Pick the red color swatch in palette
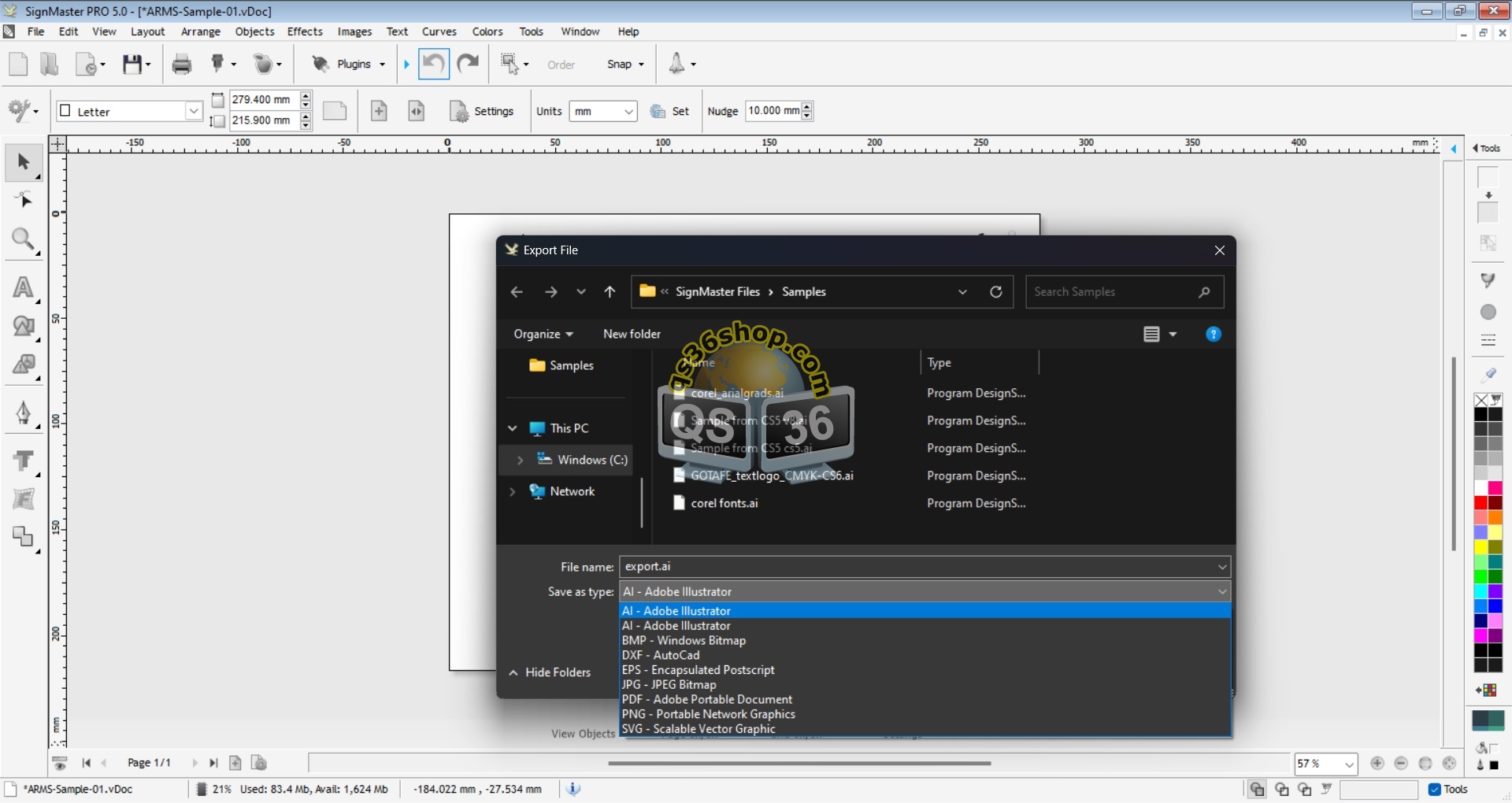The width and height of the screenshot is (1512, 803). tap(1480, 503)
